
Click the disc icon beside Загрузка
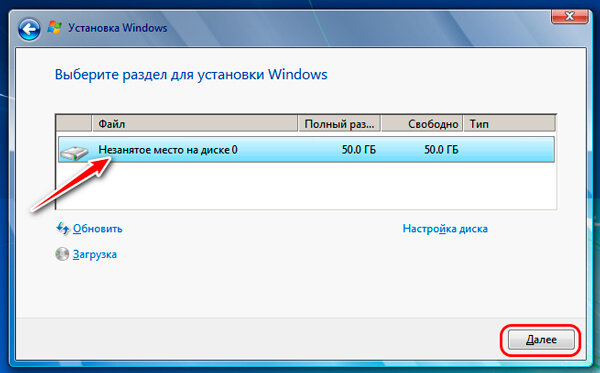pos(62,254)
